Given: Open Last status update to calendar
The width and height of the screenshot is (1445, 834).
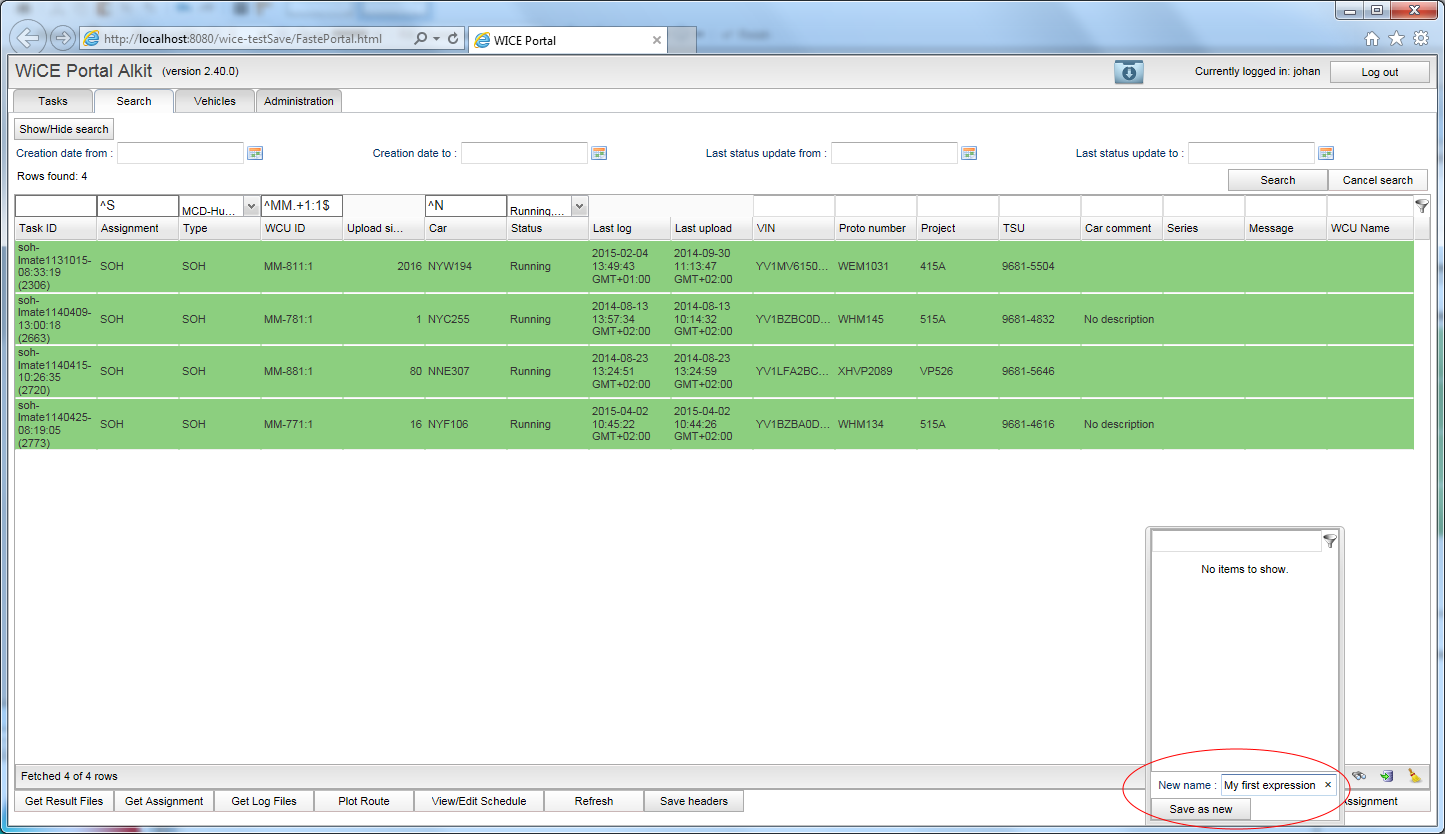Looking at the screenshot, I should coord(1326,153).
